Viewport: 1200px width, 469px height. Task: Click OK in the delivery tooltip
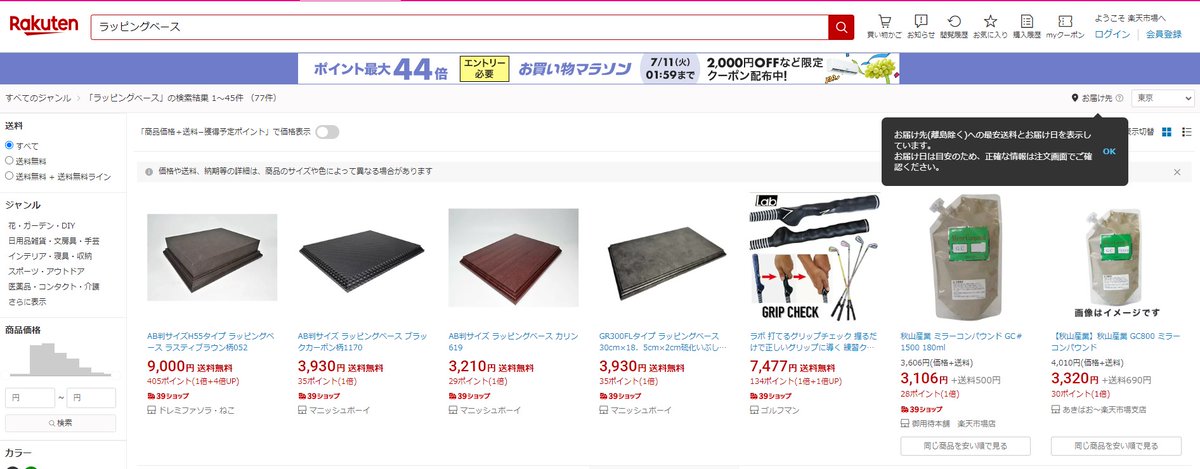pyautogui.click(x=1109, y=151)
